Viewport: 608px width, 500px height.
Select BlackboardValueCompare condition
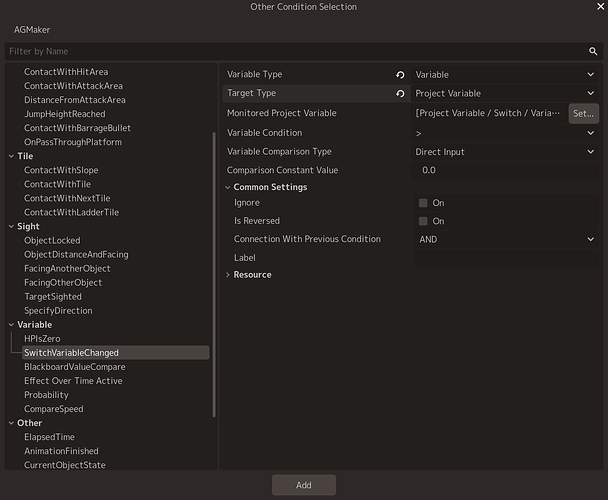[x=74, y=367]
